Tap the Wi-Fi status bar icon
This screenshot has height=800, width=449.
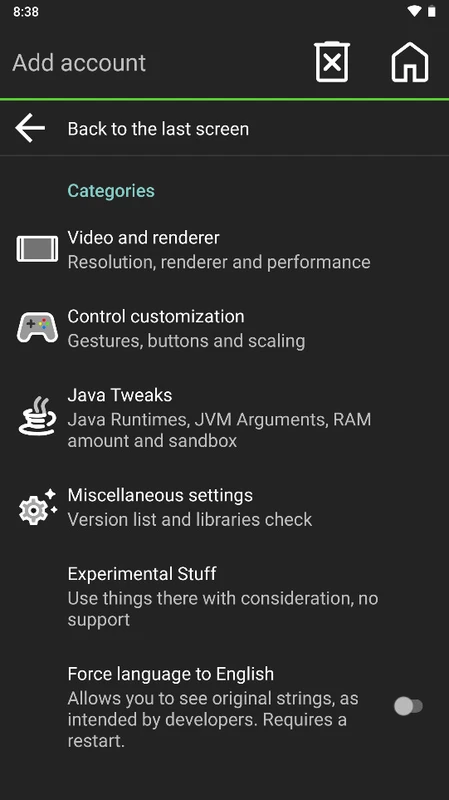pyautogui.click(x=415, y=11)
